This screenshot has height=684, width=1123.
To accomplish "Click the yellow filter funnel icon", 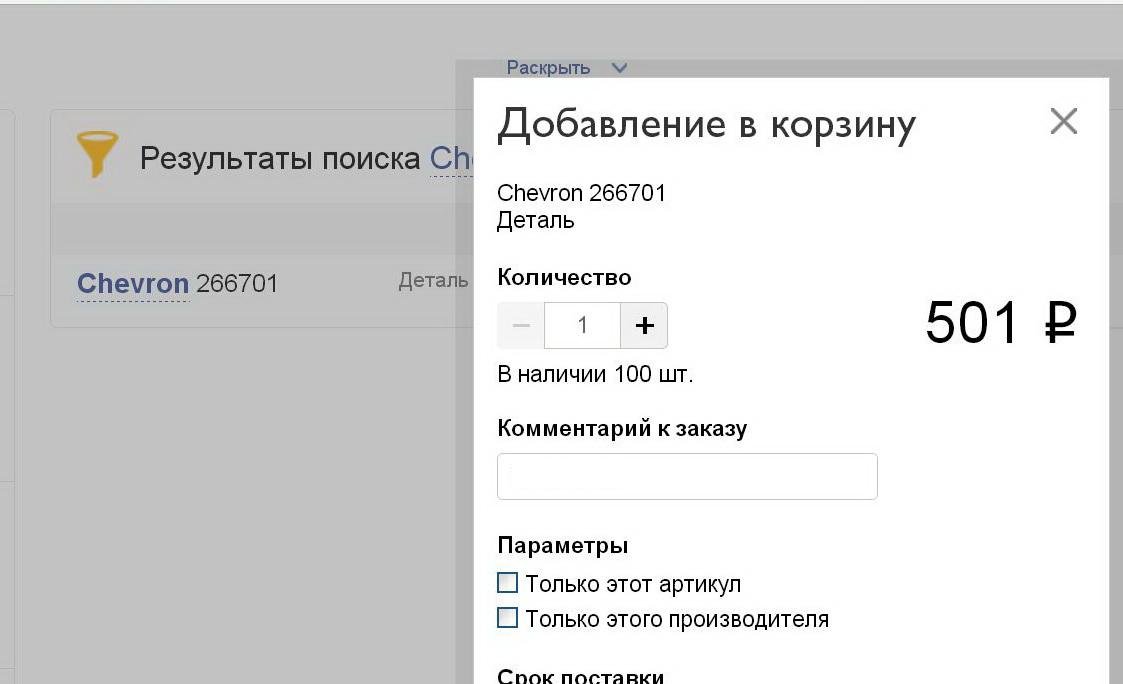I will 97,153.
